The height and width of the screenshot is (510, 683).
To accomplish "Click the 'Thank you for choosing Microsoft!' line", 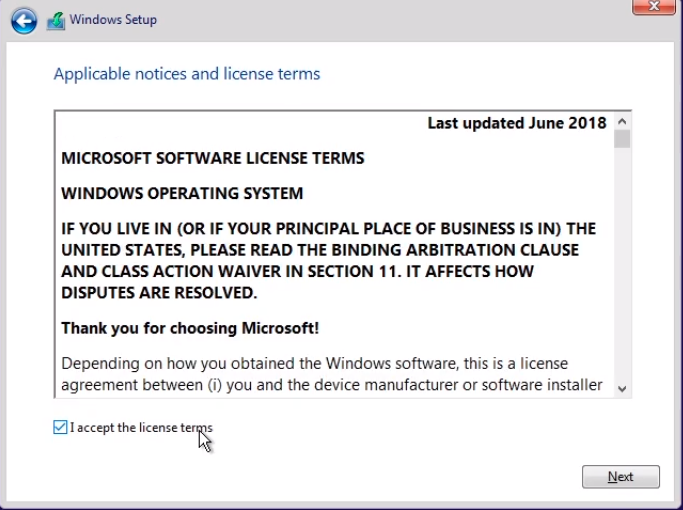I will click(x=190, y=328).
